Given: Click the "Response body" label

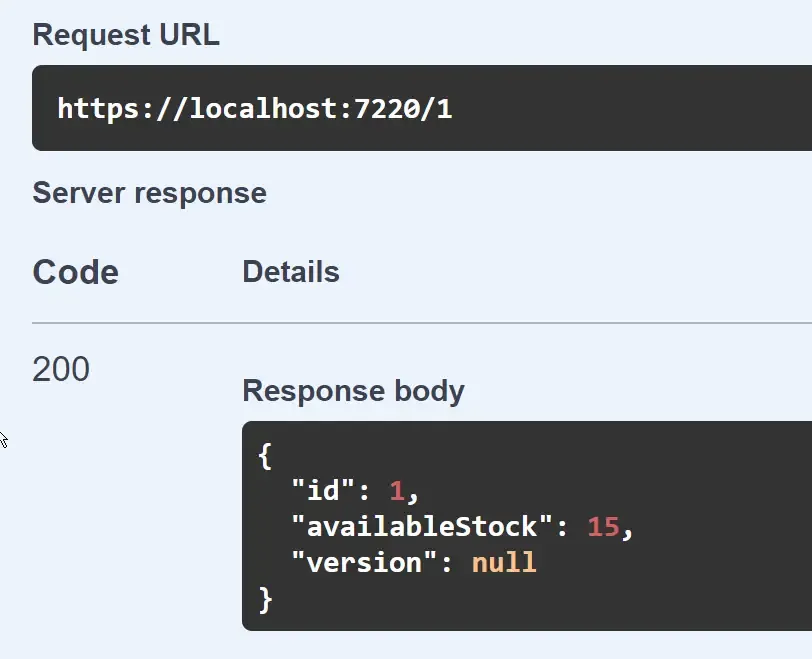Looking at the screenshot, I should pyautogui.click(x=352, y=391).
